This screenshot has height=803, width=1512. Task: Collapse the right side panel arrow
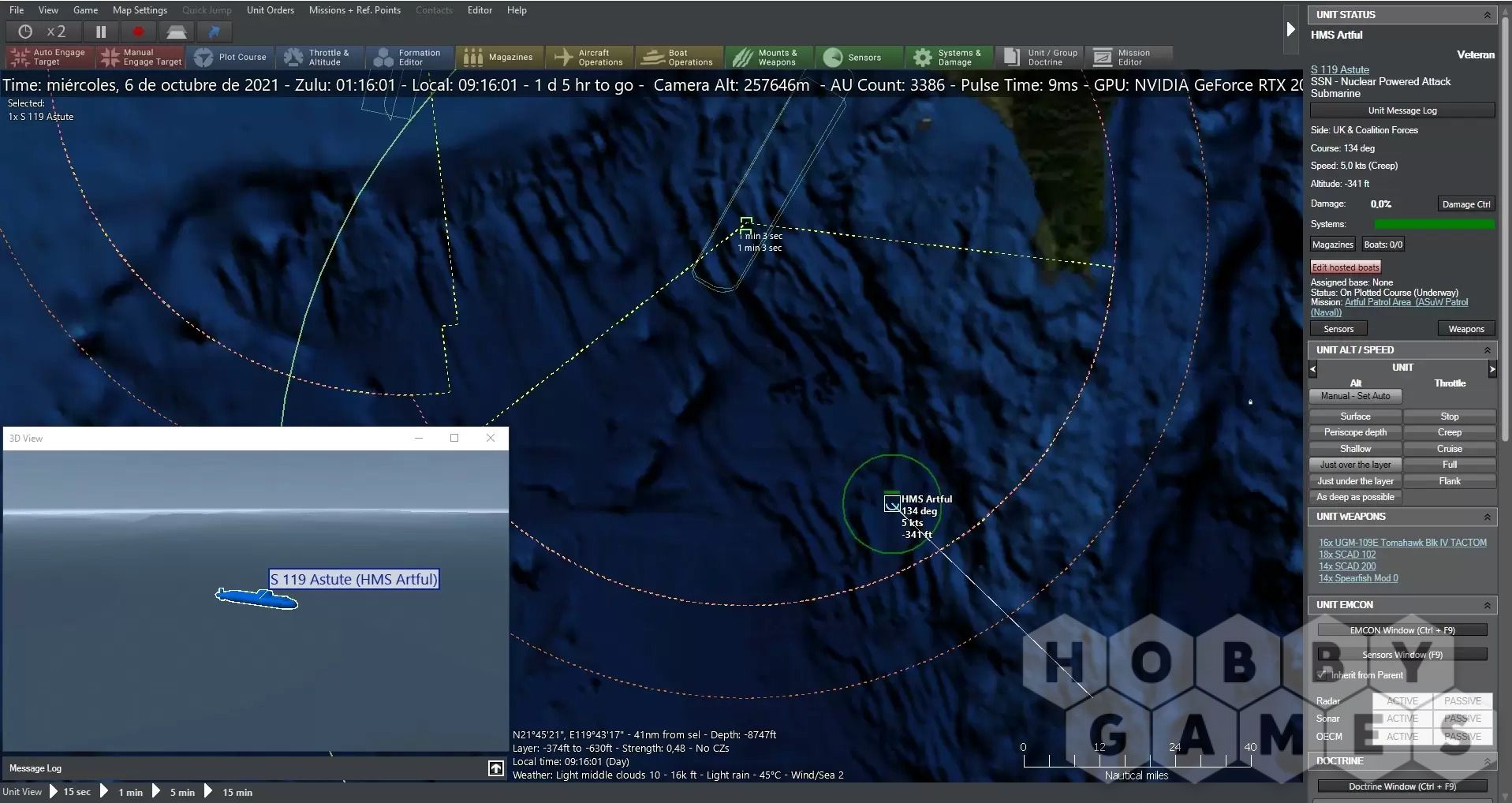[1290, 30]
